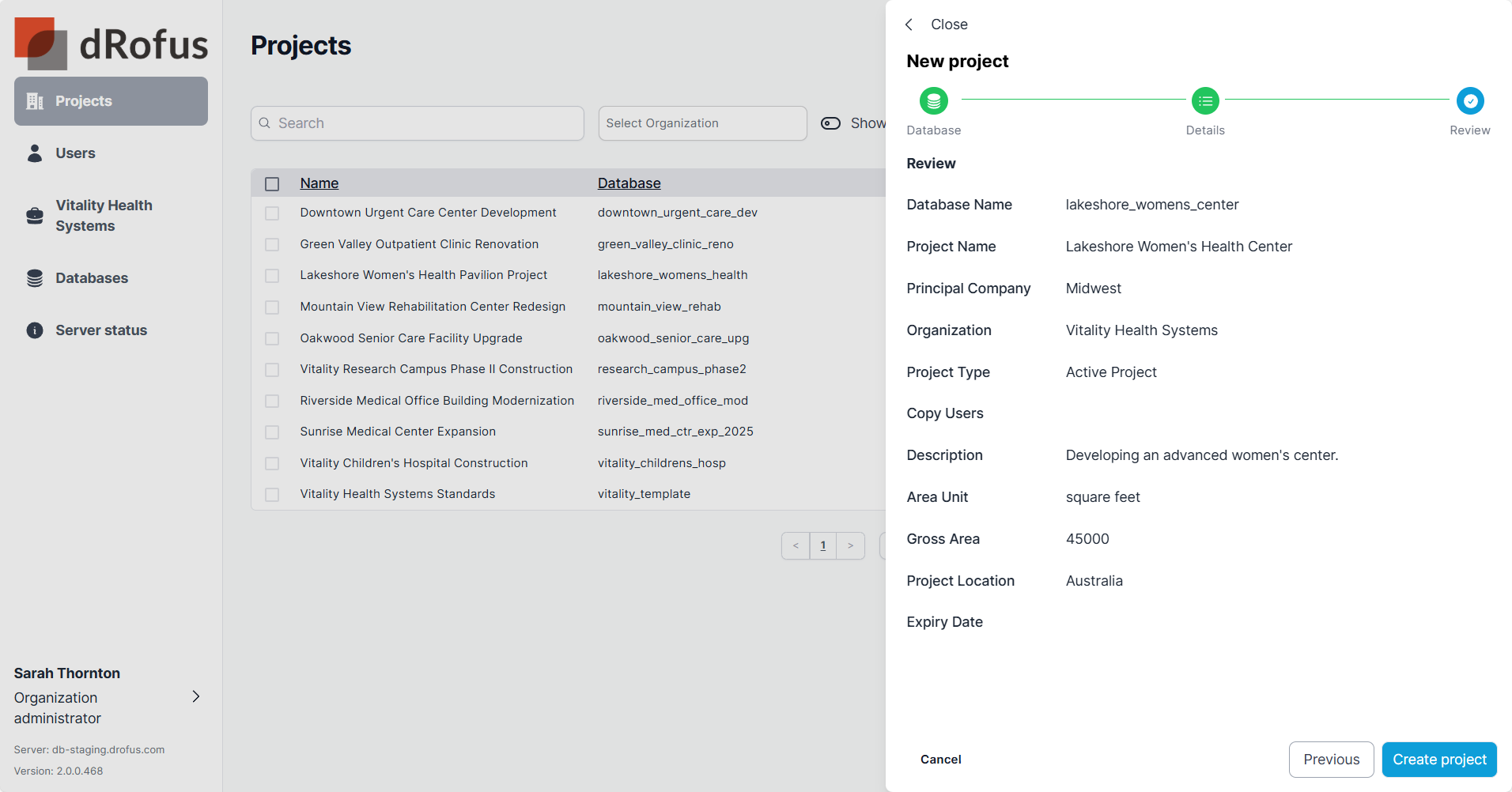
Task: Click the next page arrow in pagination
Action: pyautogui.click(x=850, y=545)
